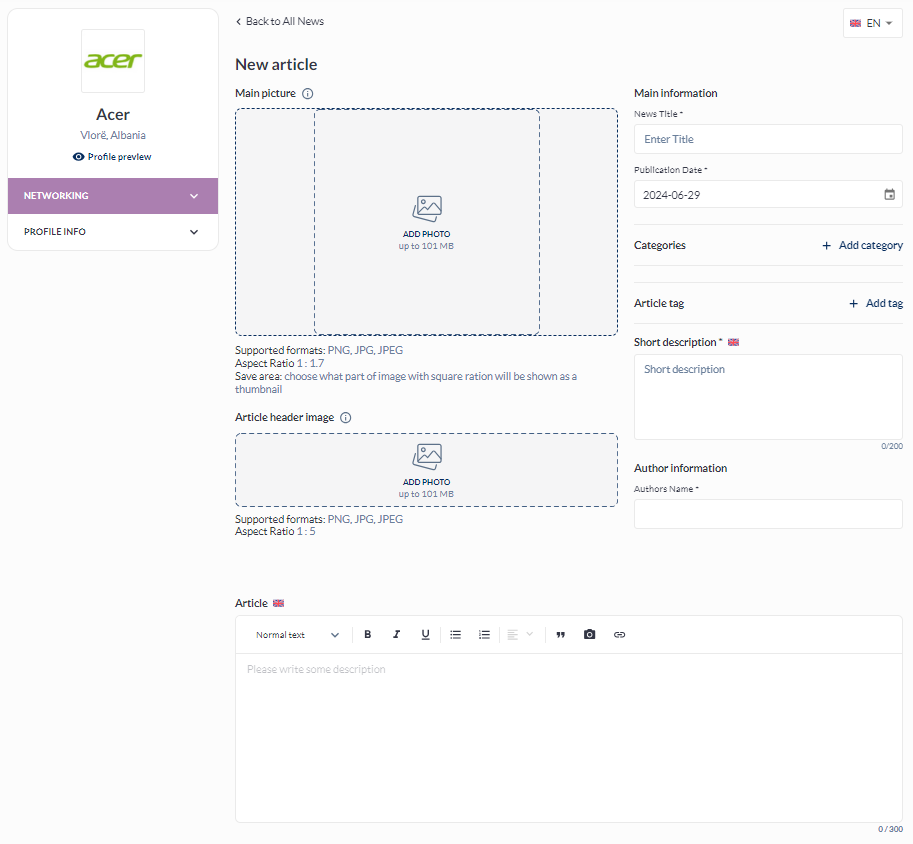Insert a hyperlink in the article
The width and height of the screenshot is (913, 844).
619,635
